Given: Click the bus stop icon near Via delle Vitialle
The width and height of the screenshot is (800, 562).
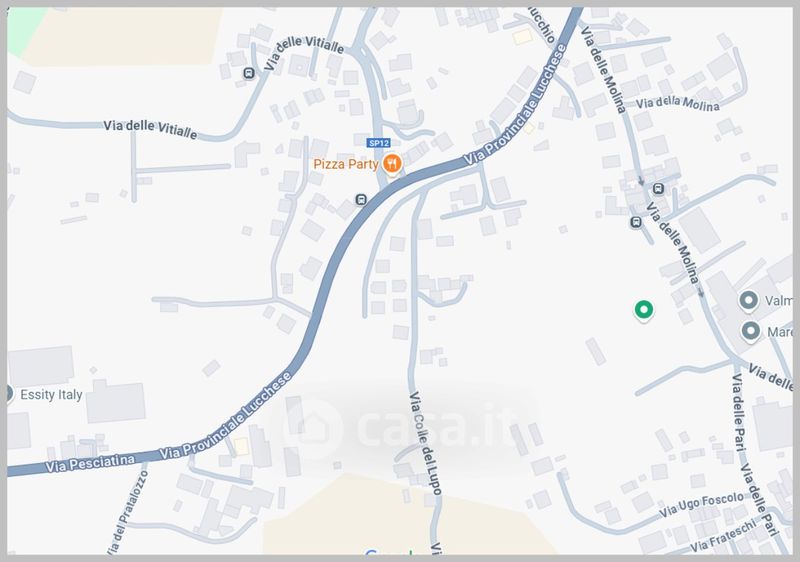Looking at the screenshot, I should (248, 73).
